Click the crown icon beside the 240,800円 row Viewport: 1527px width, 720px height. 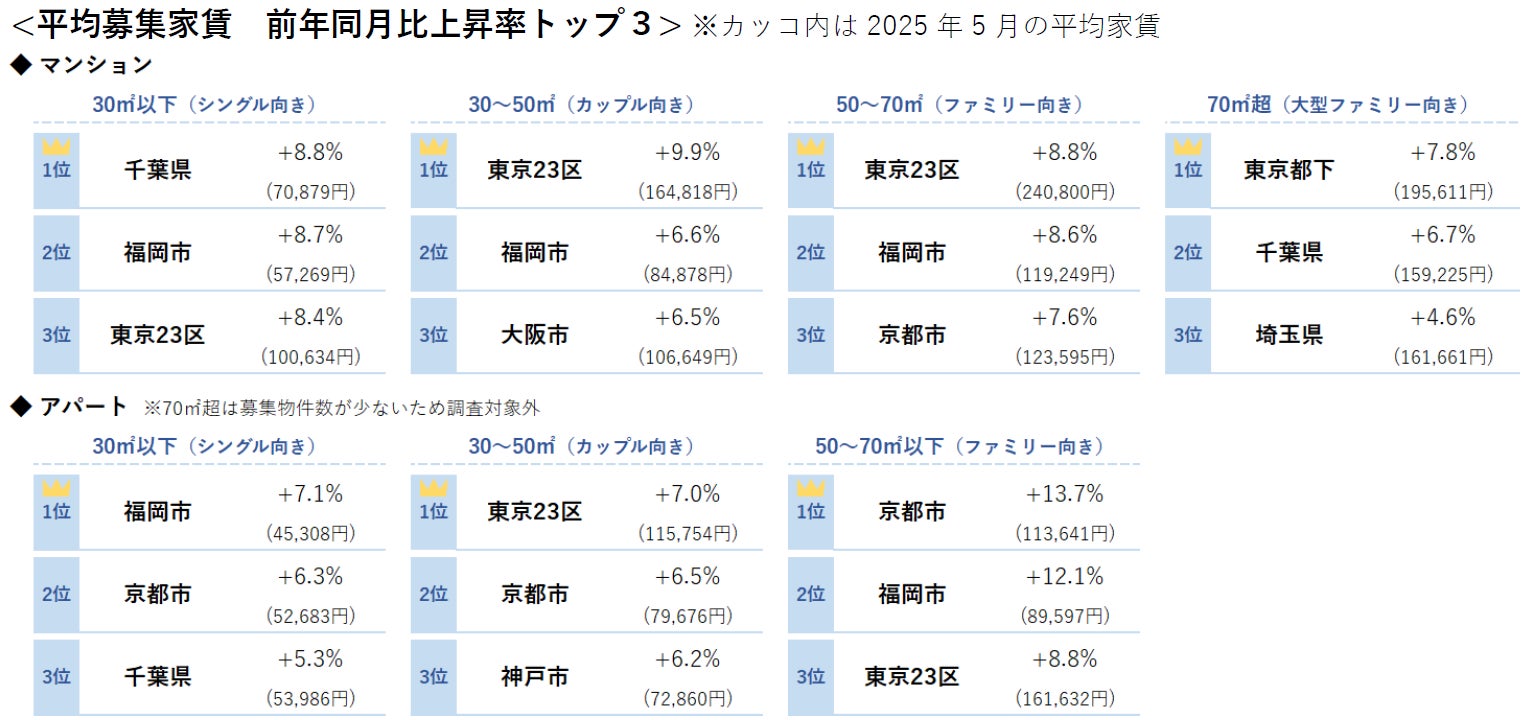810,147
